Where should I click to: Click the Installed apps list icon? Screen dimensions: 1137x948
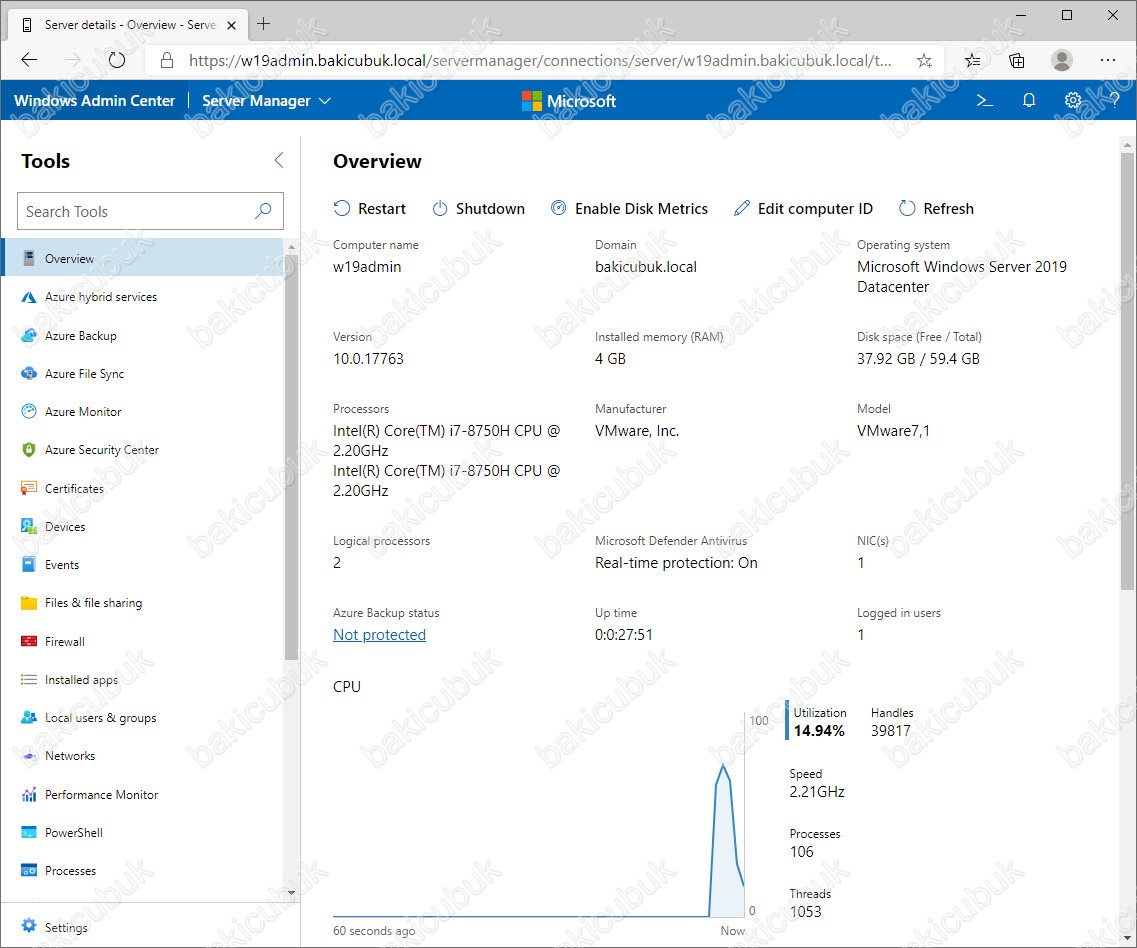point(29,680)
